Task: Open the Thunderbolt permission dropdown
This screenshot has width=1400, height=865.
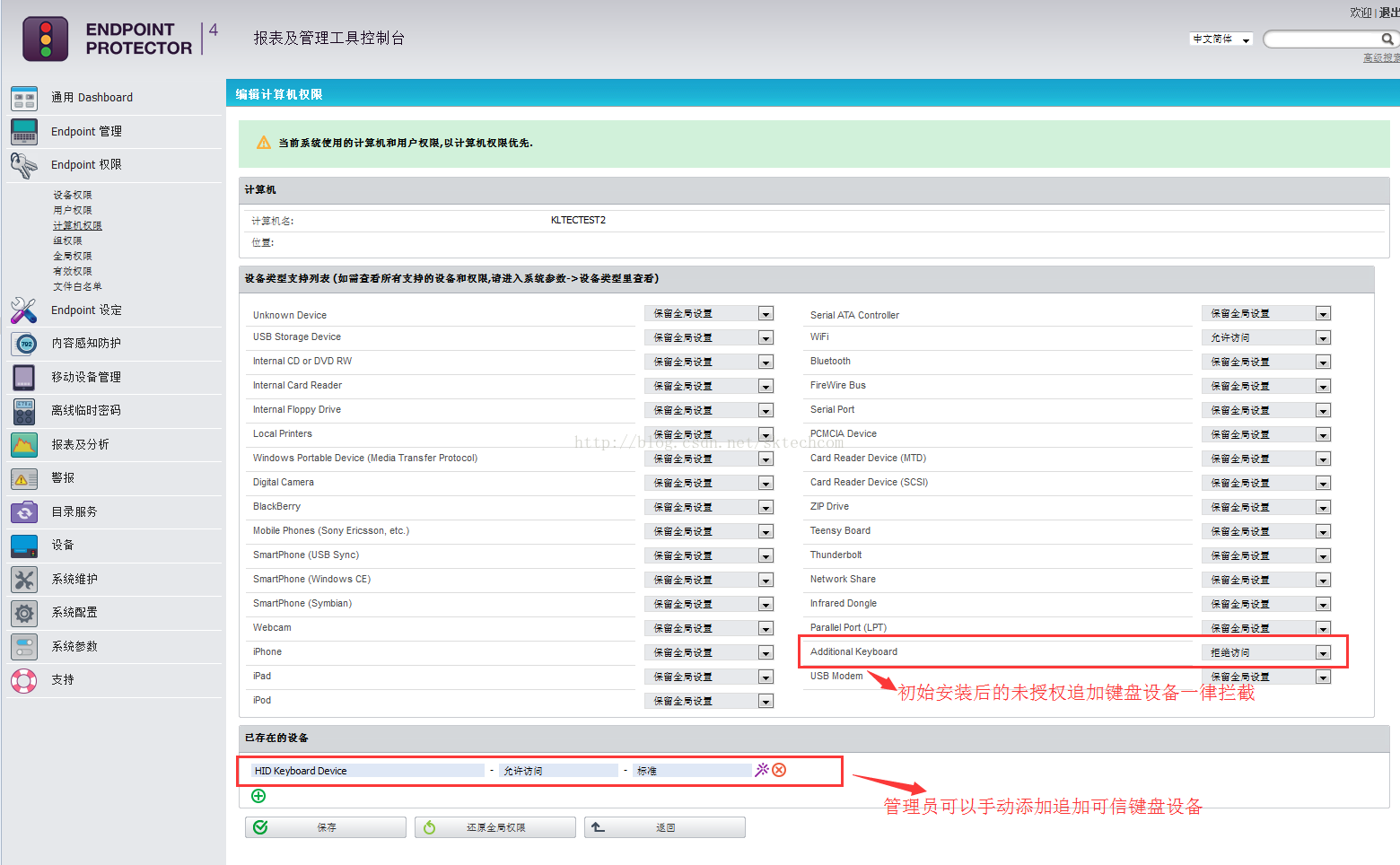Action: click(x=1266, y=555)
